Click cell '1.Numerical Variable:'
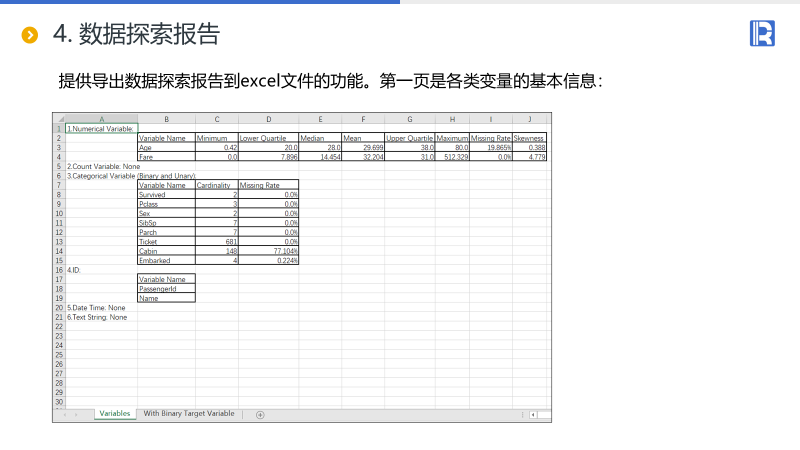 (102, 129)
